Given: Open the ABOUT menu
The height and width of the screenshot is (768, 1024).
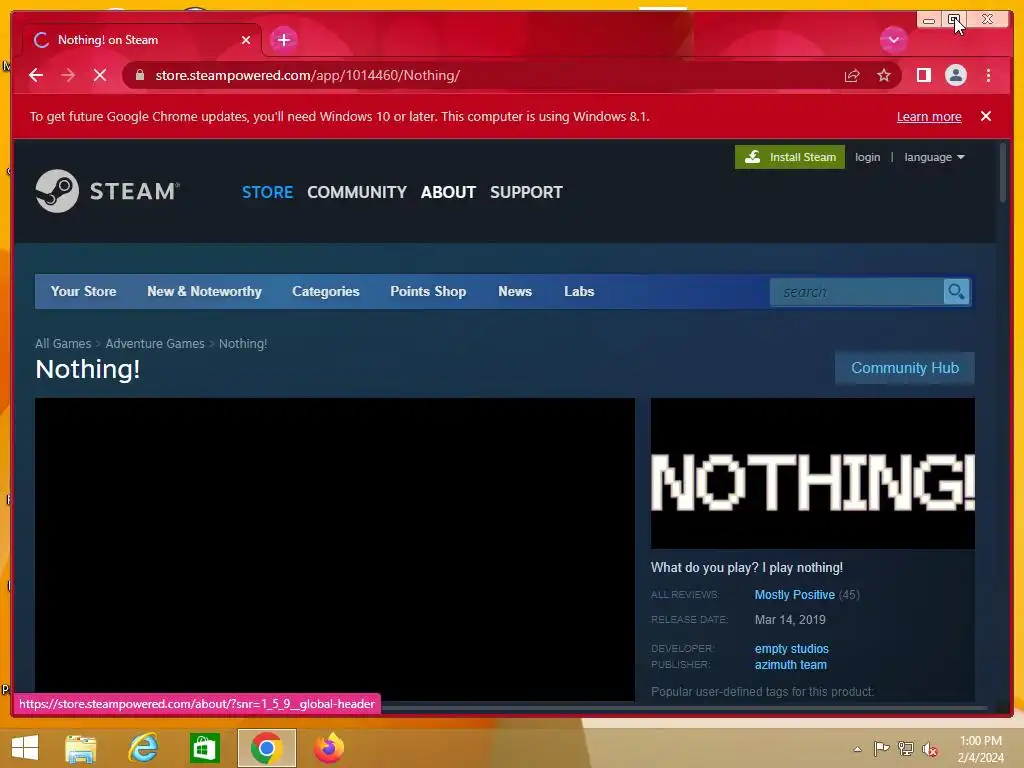Looking at the screenshot, I should click(448, 192).
